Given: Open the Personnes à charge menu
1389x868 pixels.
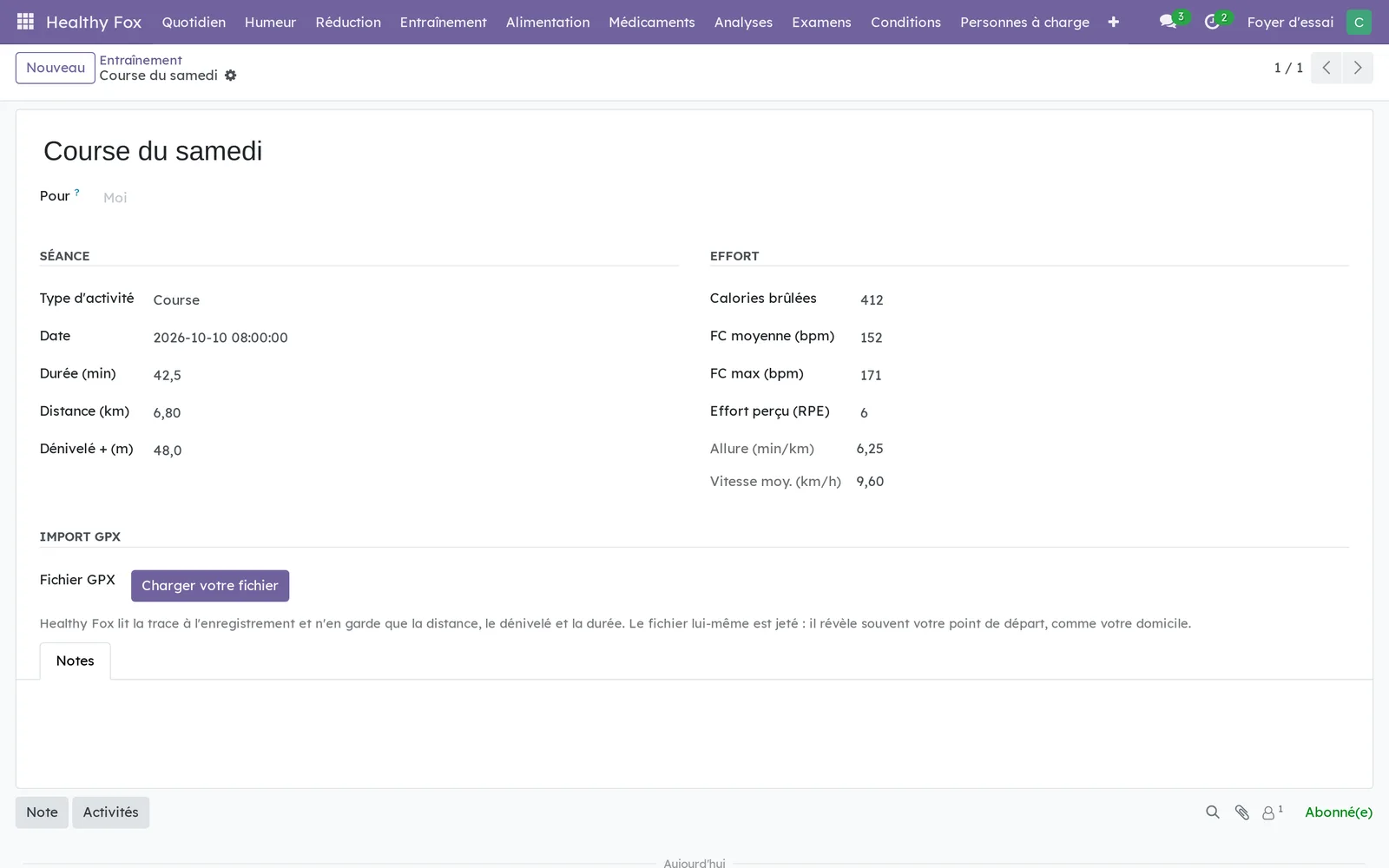Looking at the screenshot, I should tap(1024, 22).
